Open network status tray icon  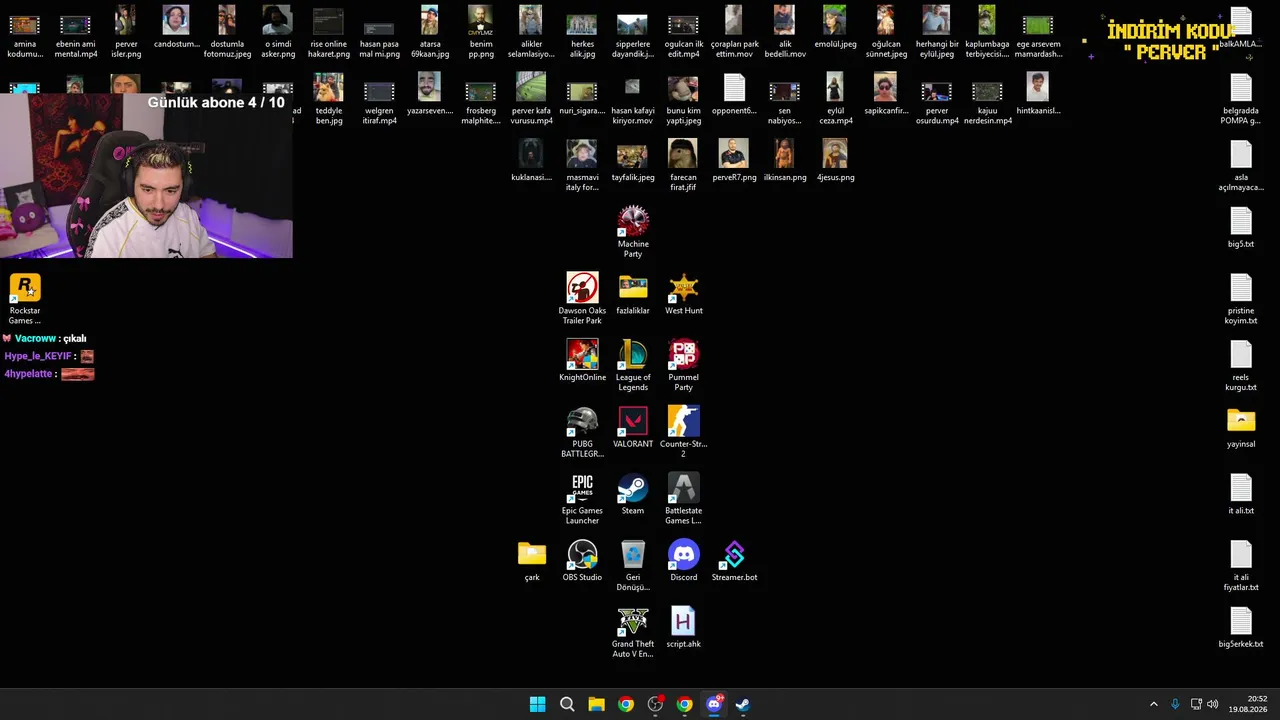[1196, 704]
